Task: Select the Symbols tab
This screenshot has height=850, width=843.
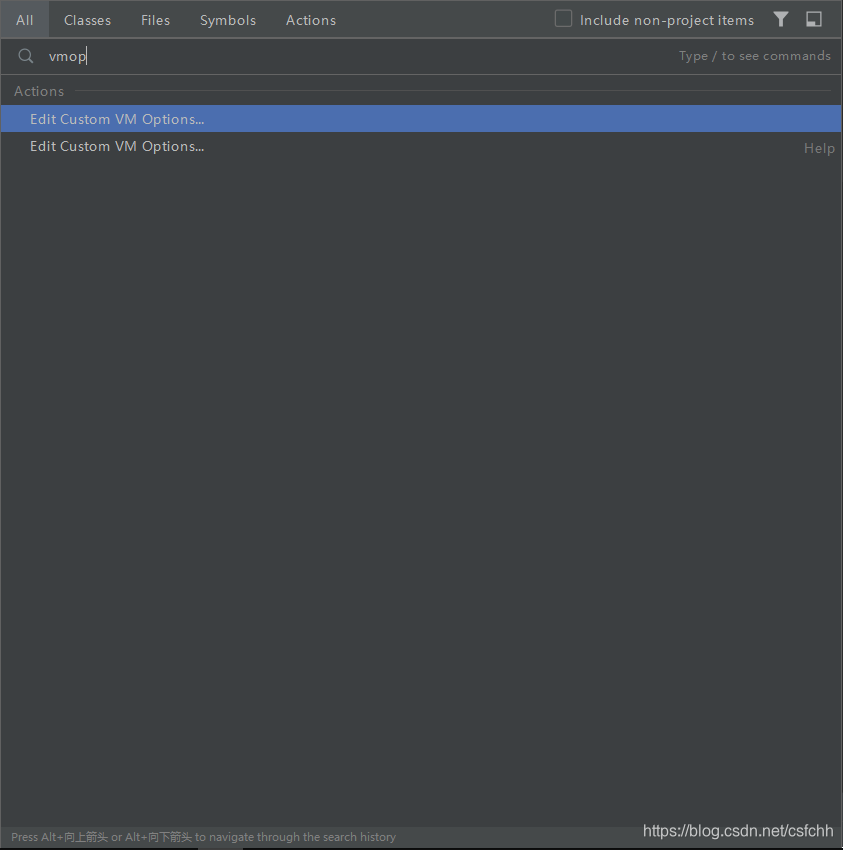Action: (x=228, y=20)
